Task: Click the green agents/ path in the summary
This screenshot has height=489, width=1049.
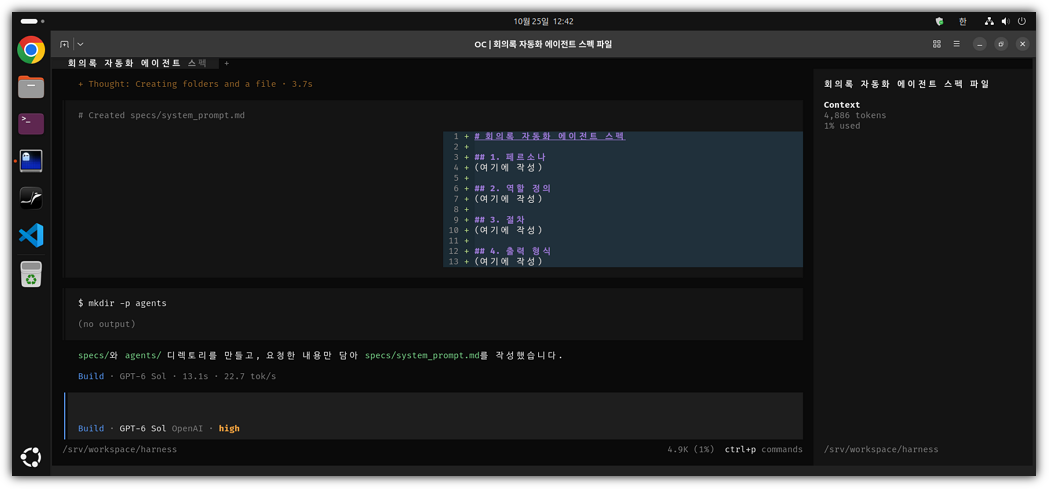Action: 143,355
